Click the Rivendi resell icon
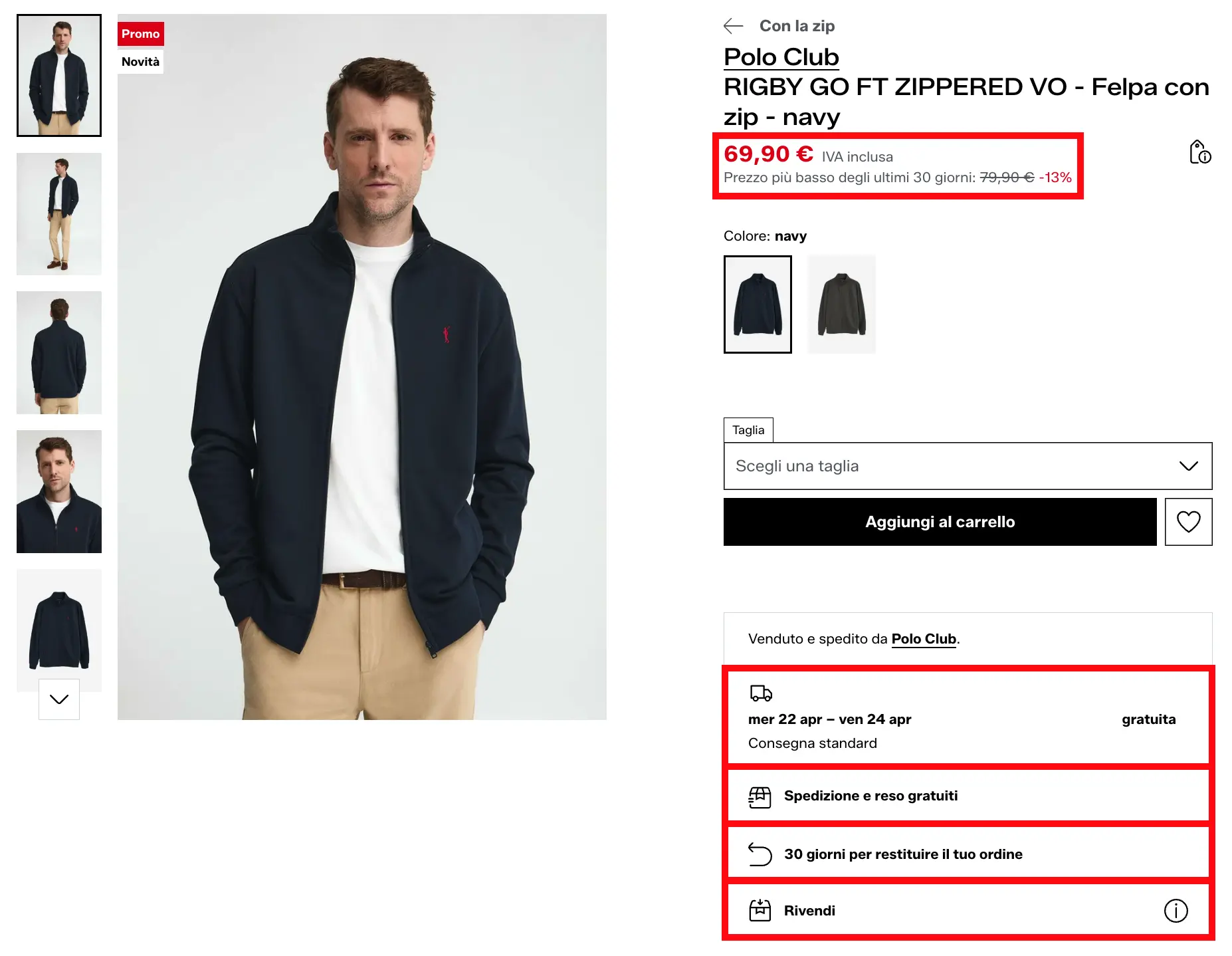The width and height of the screenshot is (1232, 956). click(760, 910)
